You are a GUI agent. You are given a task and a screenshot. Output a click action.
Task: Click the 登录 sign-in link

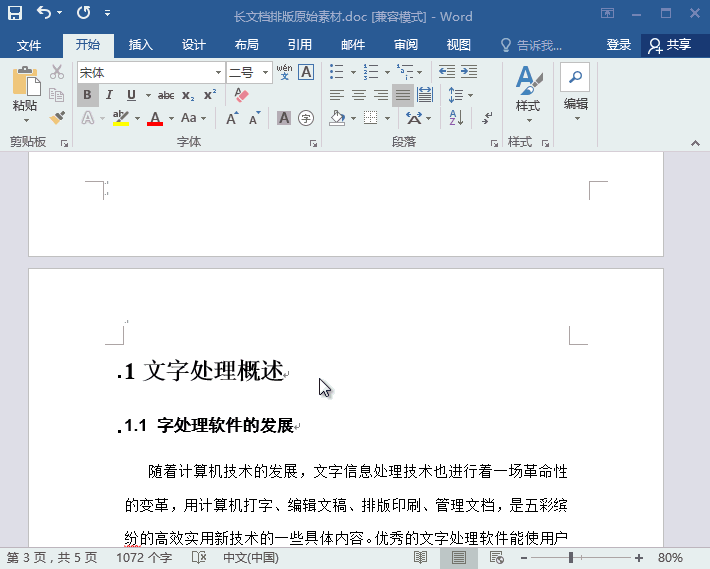pos(619,45)
